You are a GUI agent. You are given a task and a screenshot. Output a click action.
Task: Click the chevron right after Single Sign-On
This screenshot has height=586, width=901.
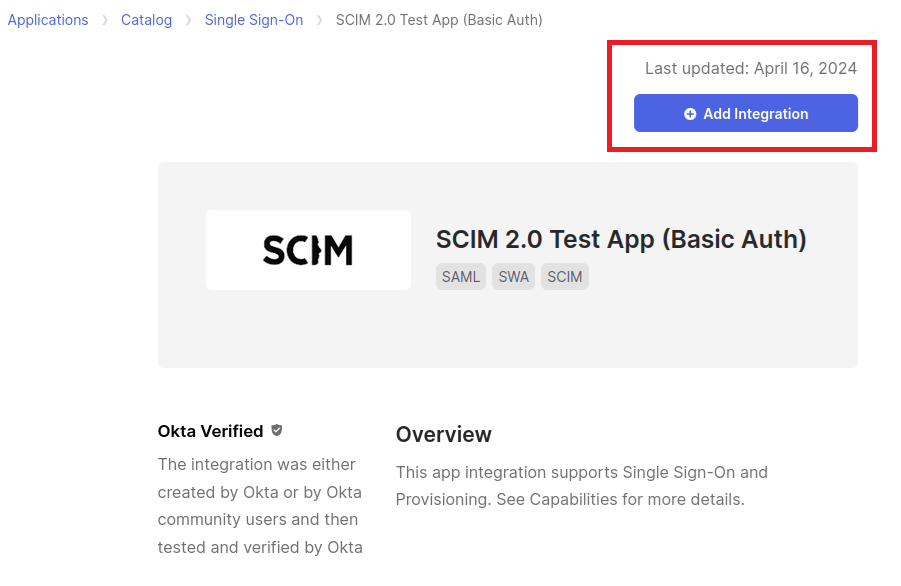coord(320,20)
